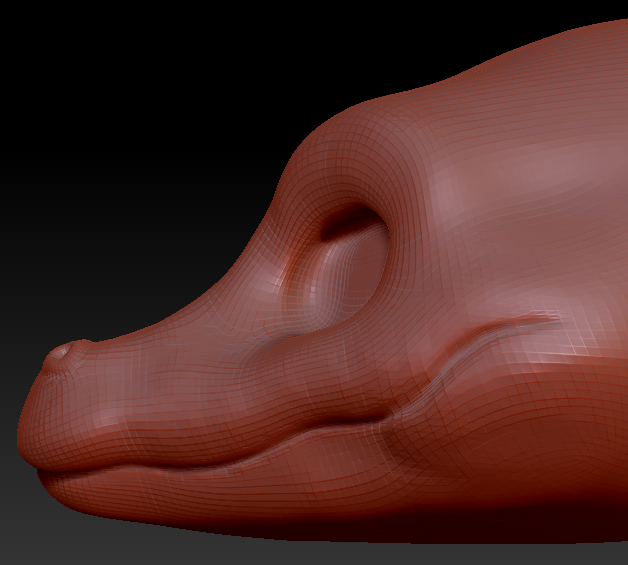Click the nostril at the snout tip
This screenshot has height=565, width=628.
pos(61,352)
